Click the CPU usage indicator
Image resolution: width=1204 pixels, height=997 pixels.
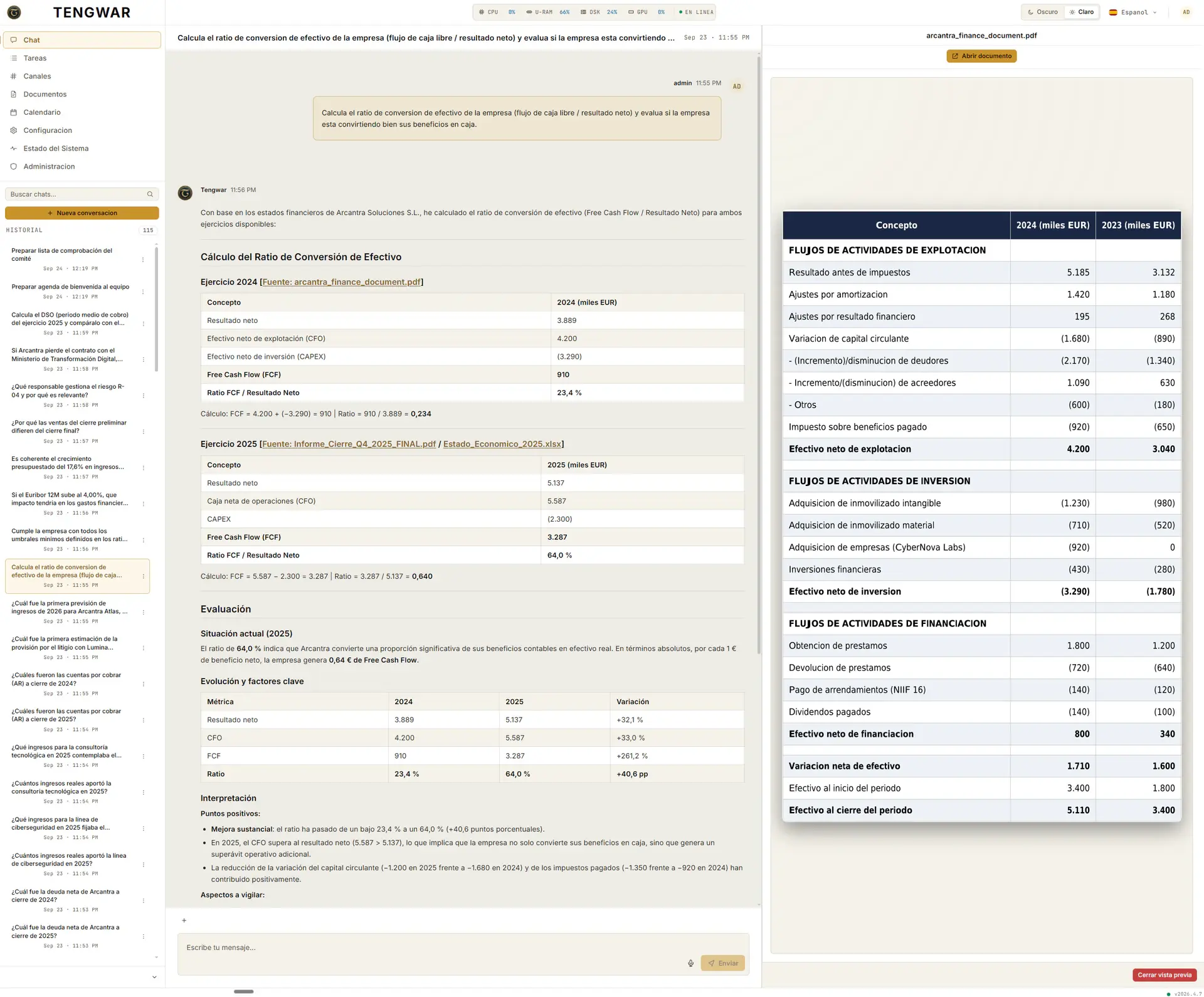click(x=497, y=12)
